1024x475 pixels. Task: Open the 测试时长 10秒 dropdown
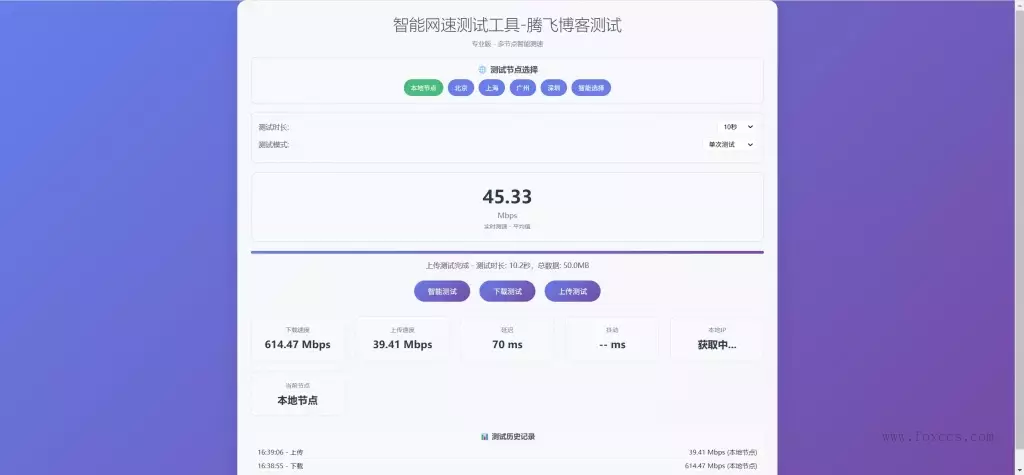tap(738, 127)
